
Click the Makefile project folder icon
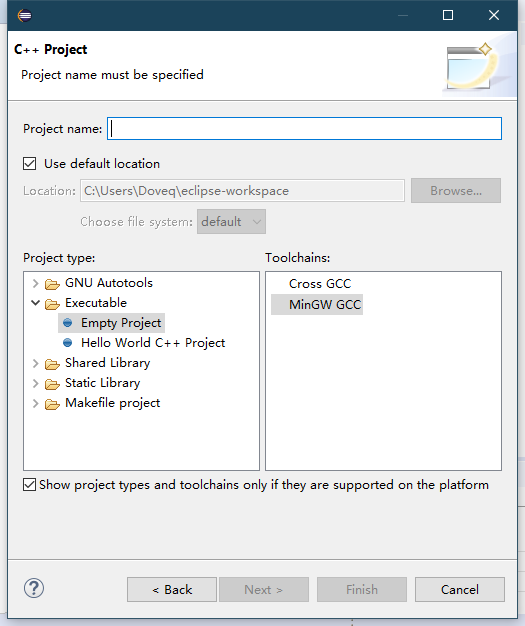(x=52, y=404)
